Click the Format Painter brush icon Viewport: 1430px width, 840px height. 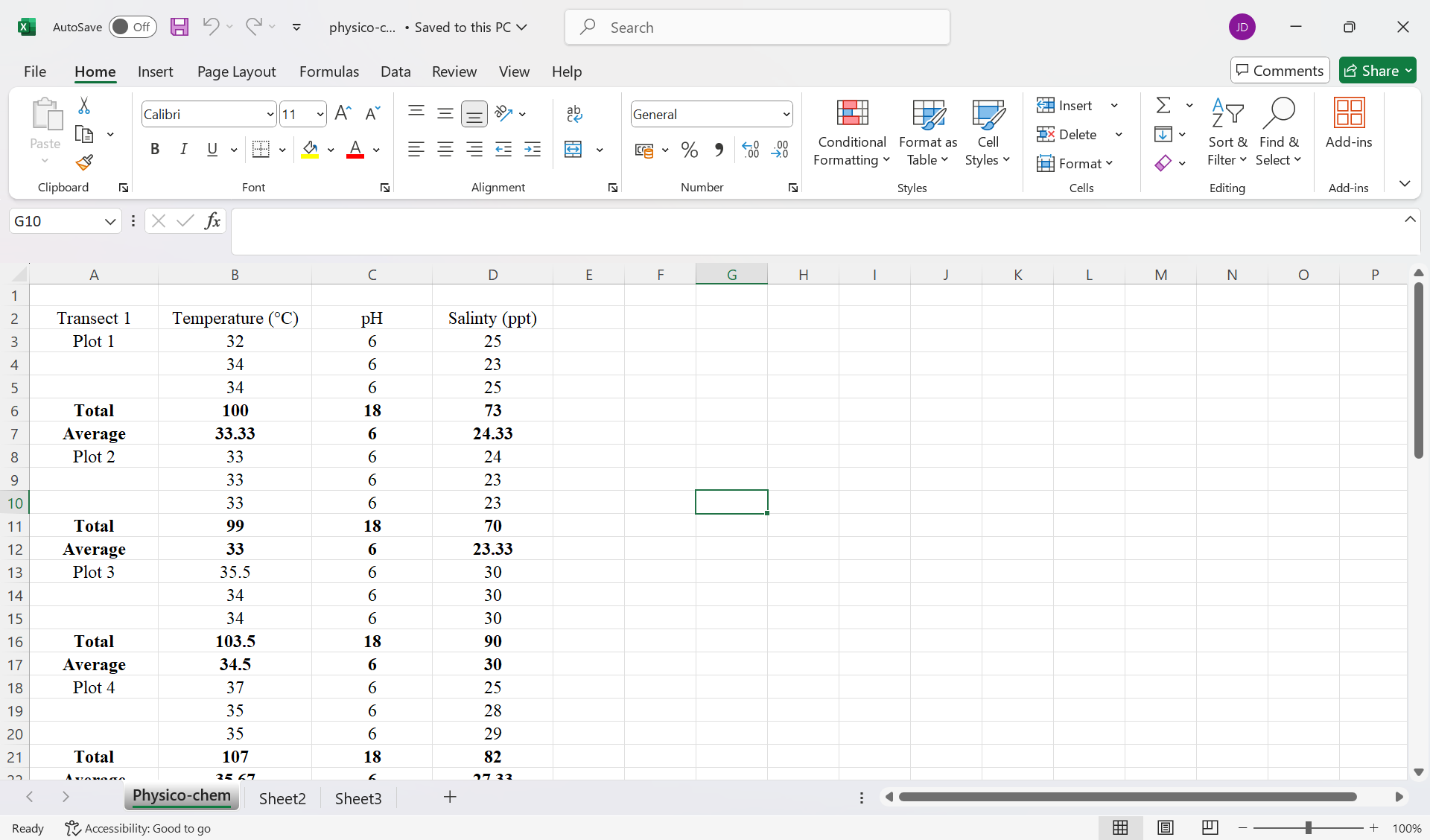(84, 162)
